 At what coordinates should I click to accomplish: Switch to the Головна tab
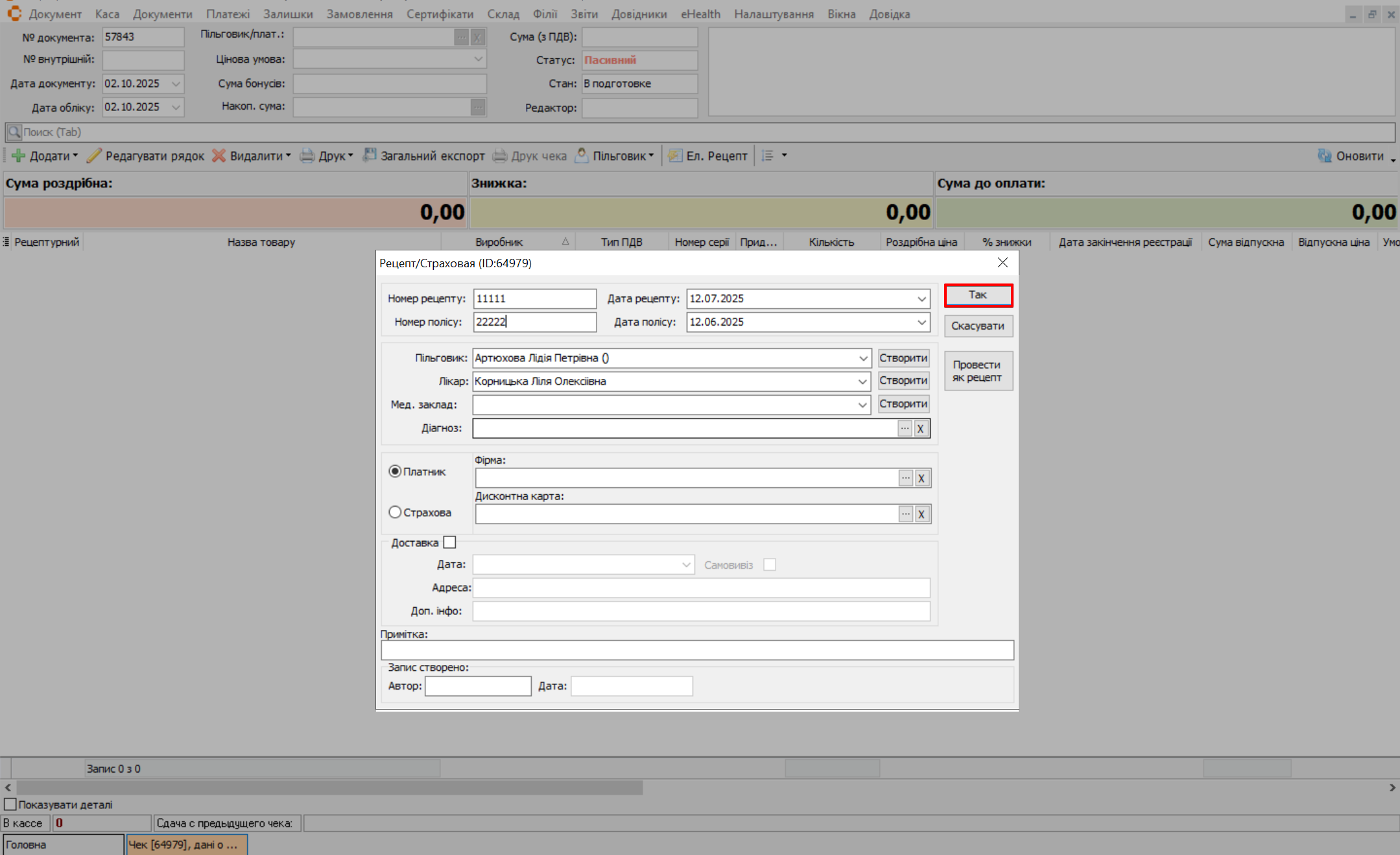tap(63, 845)
